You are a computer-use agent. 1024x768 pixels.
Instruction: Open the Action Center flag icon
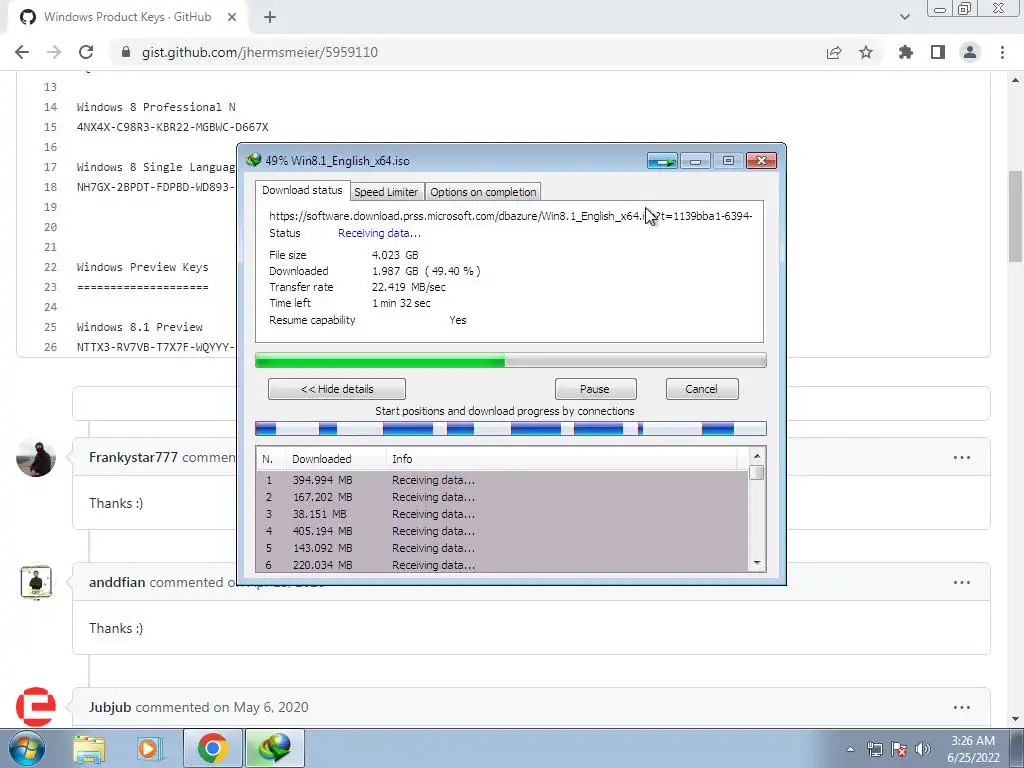899,749
